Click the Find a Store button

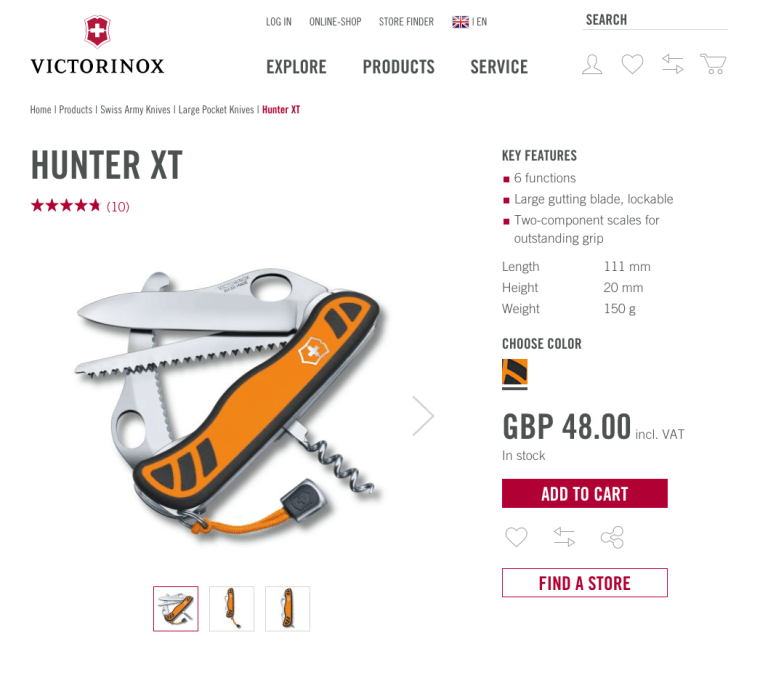[584, 583]
